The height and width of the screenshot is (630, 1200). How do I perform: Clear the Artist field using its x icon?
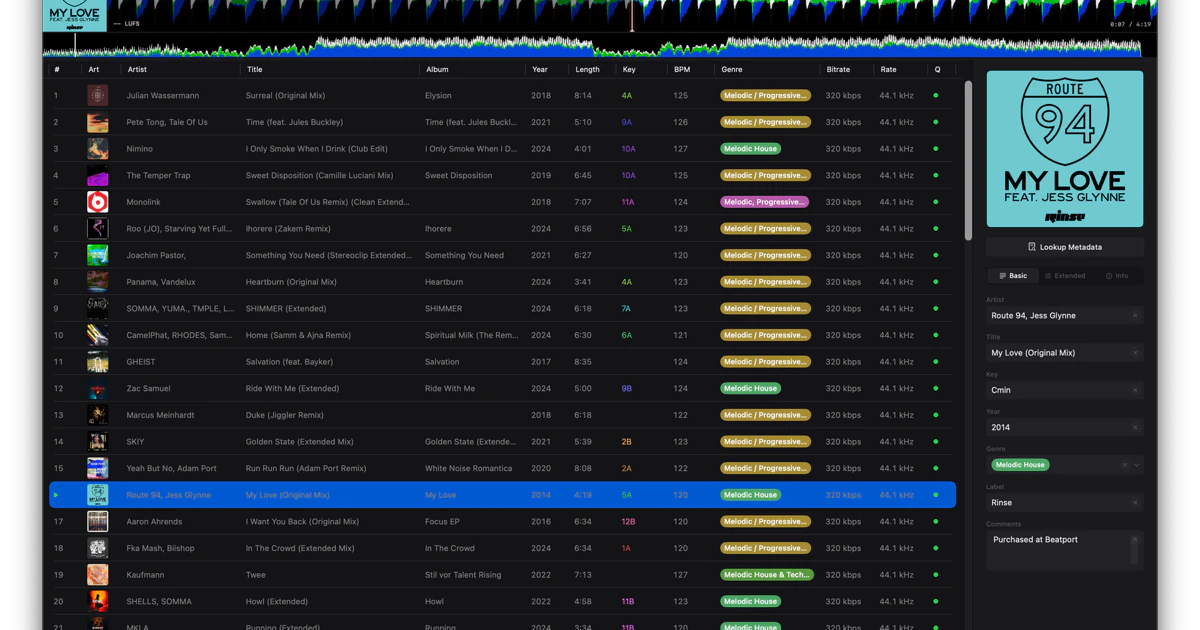point(1135,315)
